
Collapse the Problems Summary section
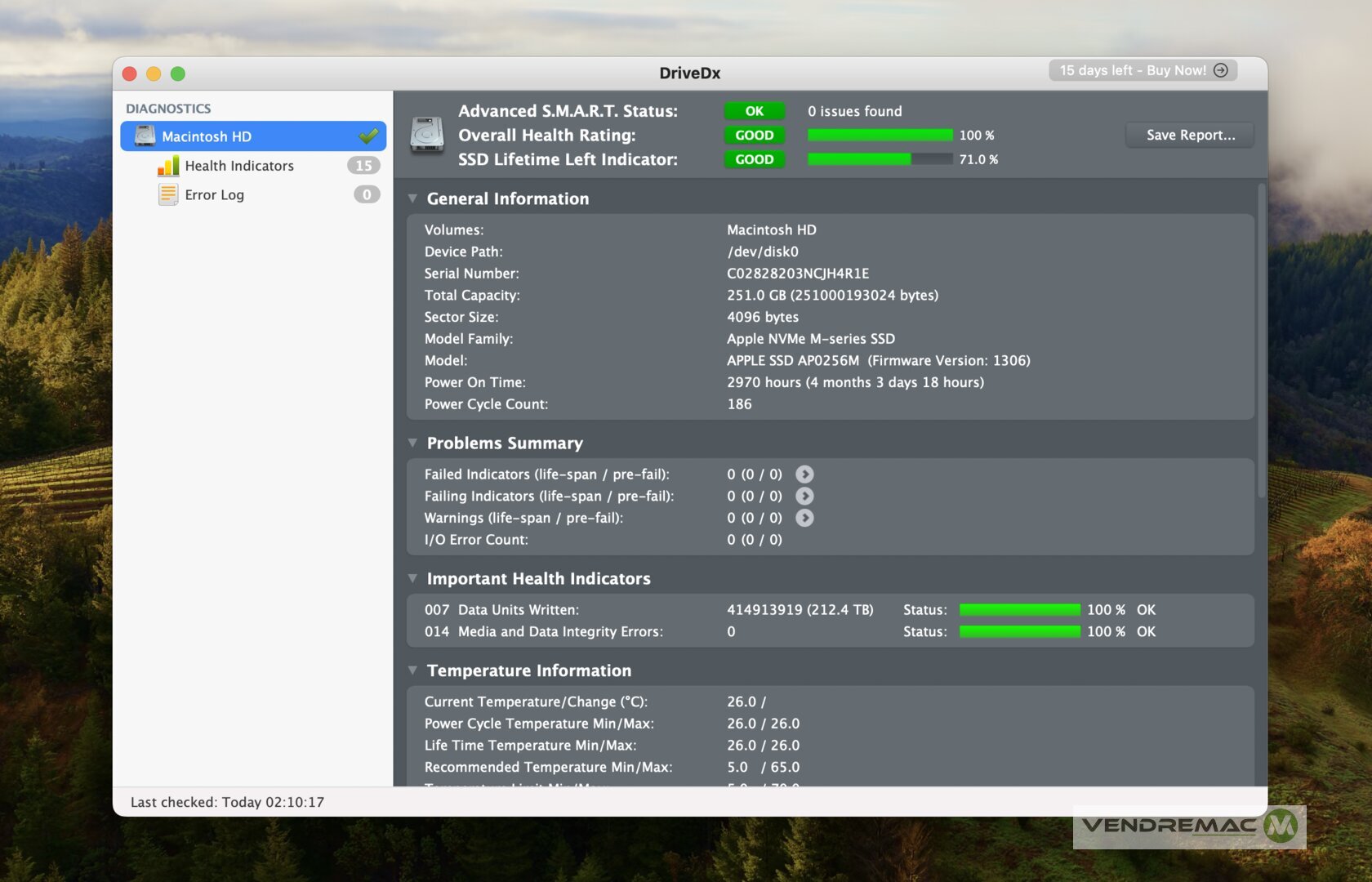click(x=413, y=443)
